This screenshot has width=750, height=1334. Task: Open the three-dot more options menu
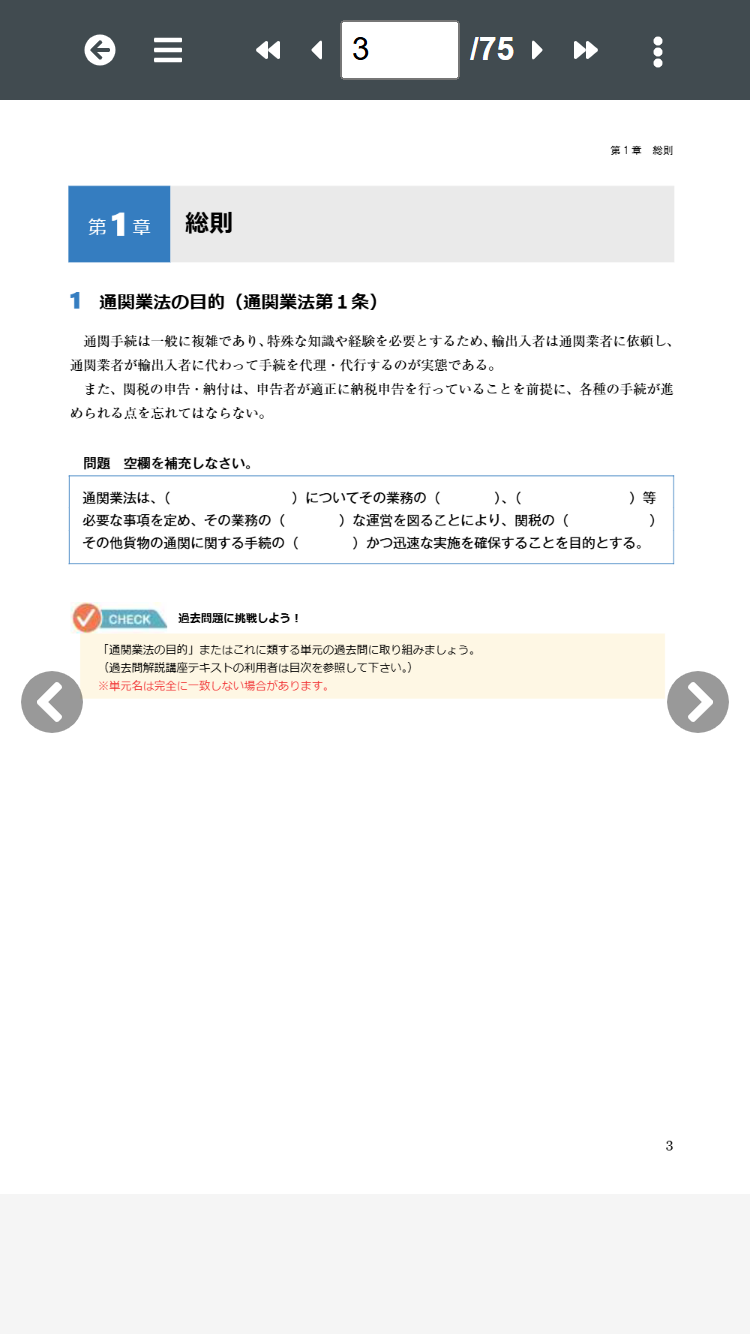(657, 51)
